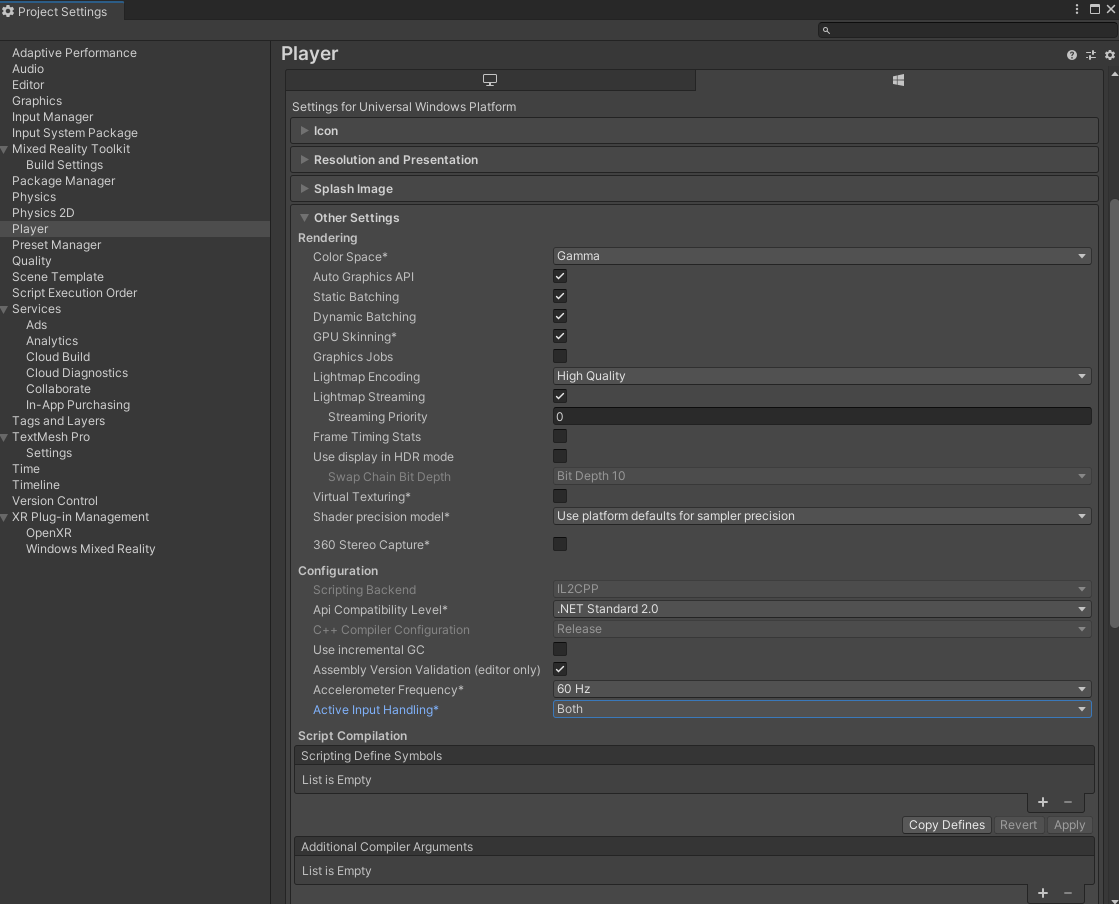The image size is (1119, 904).
Task: Click the settings search field
Action: (966, 30)
